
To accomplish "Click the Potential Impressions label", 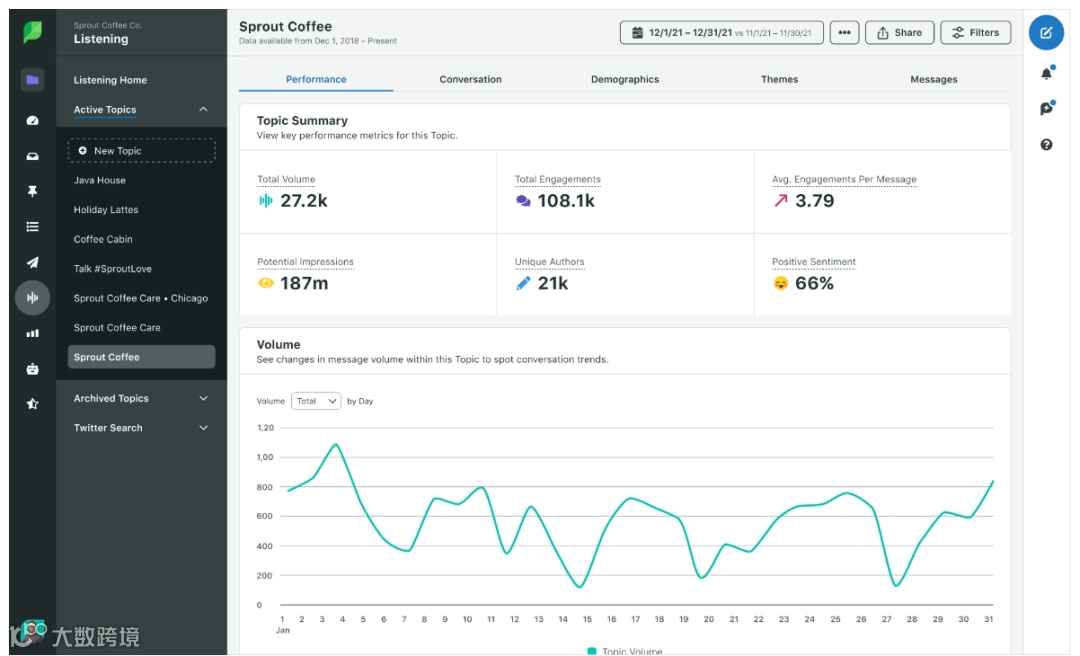I will pyautogui.click(x=305, y=262).
